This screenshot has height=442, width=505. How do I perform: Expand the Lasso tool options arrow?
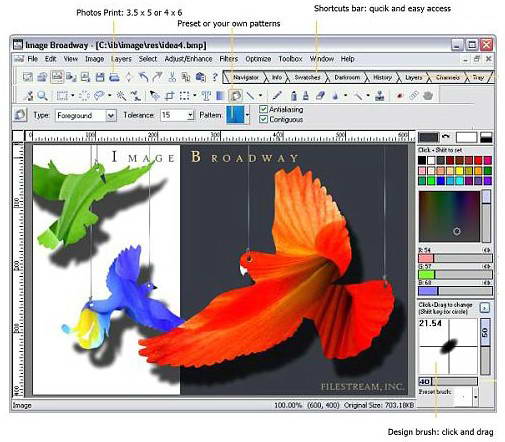click(x=109, y=96)
